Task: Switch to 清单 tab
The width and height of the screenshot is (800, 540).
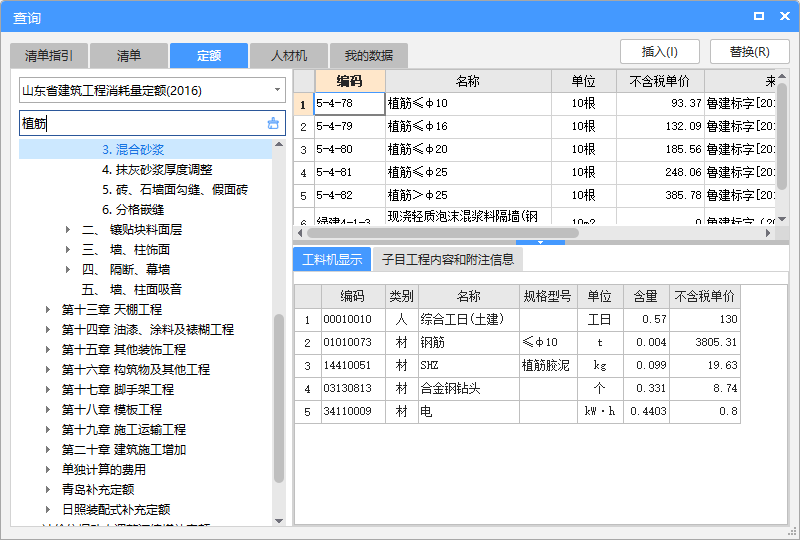Action: 129,56
